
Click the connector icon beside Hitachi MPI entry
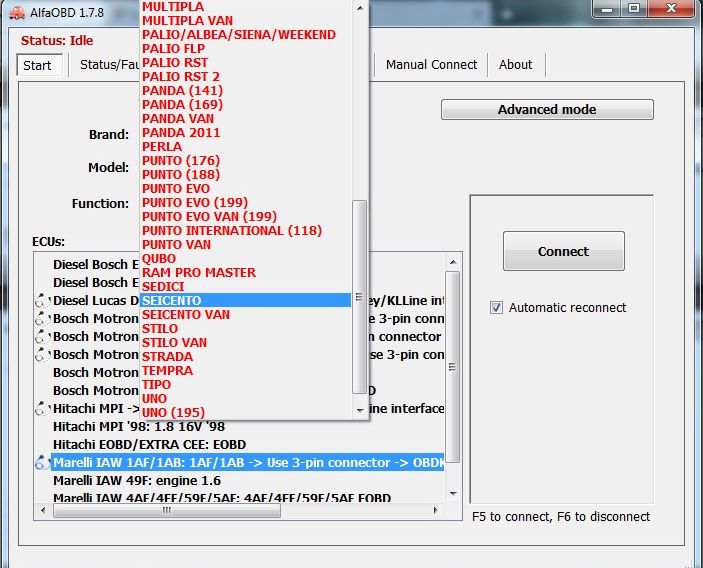point(41,408)
